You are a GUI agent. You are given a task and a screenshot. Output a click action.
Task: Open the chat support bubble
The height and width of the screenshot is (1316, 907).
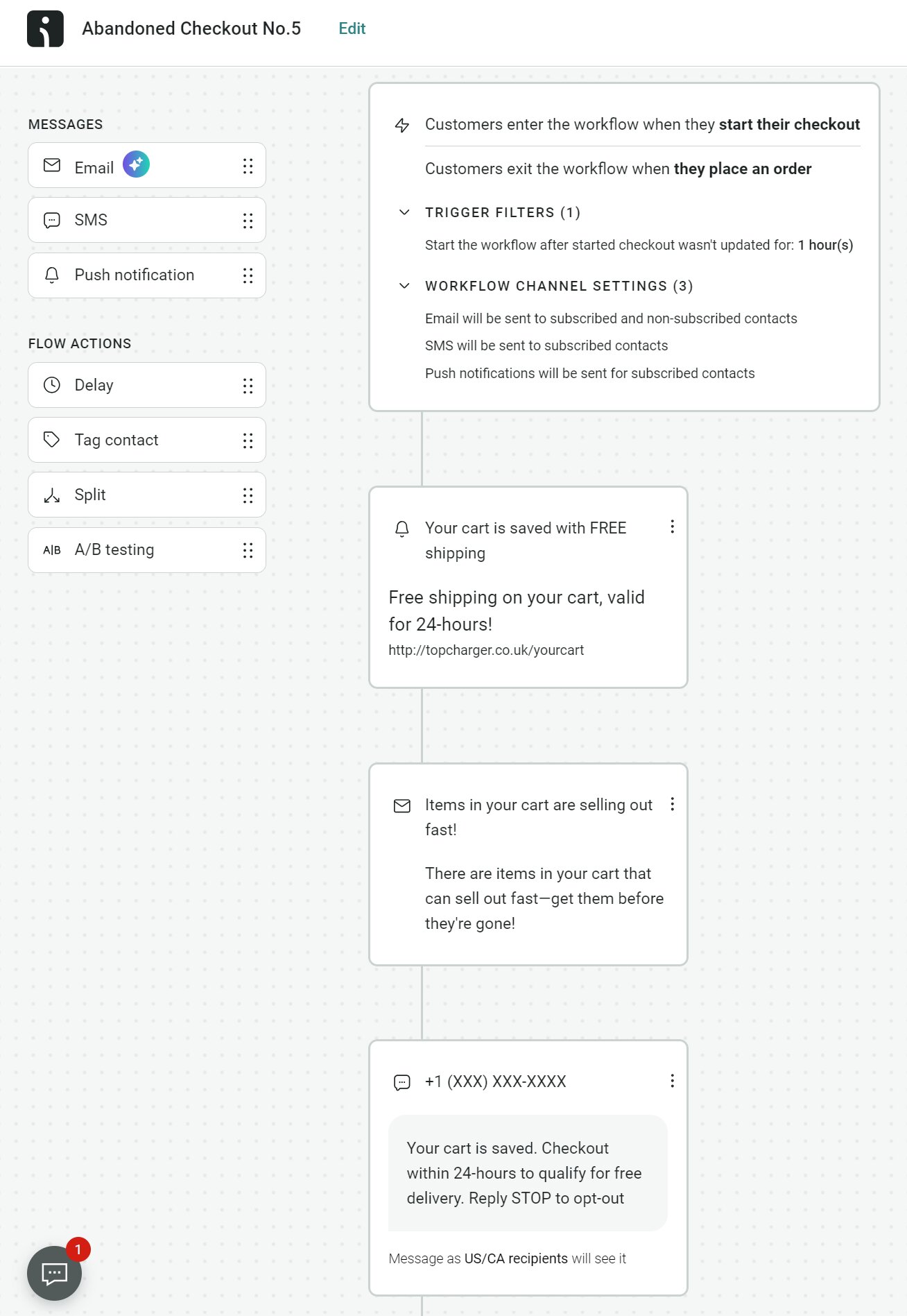click(x=54, y=1274)
